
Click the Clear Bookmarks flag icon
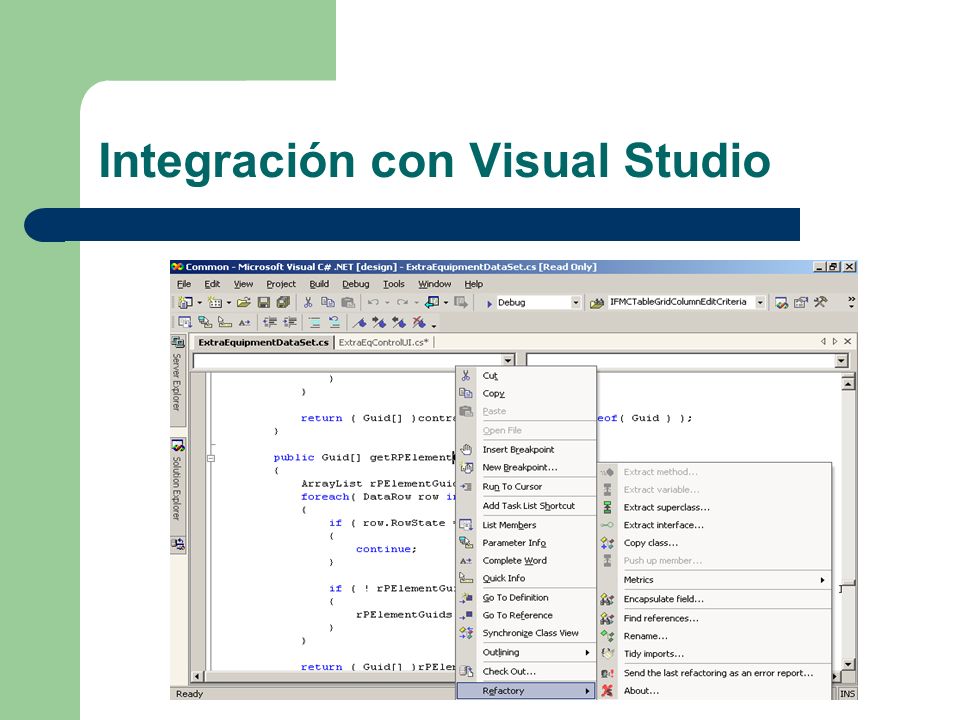pos(419,322)
